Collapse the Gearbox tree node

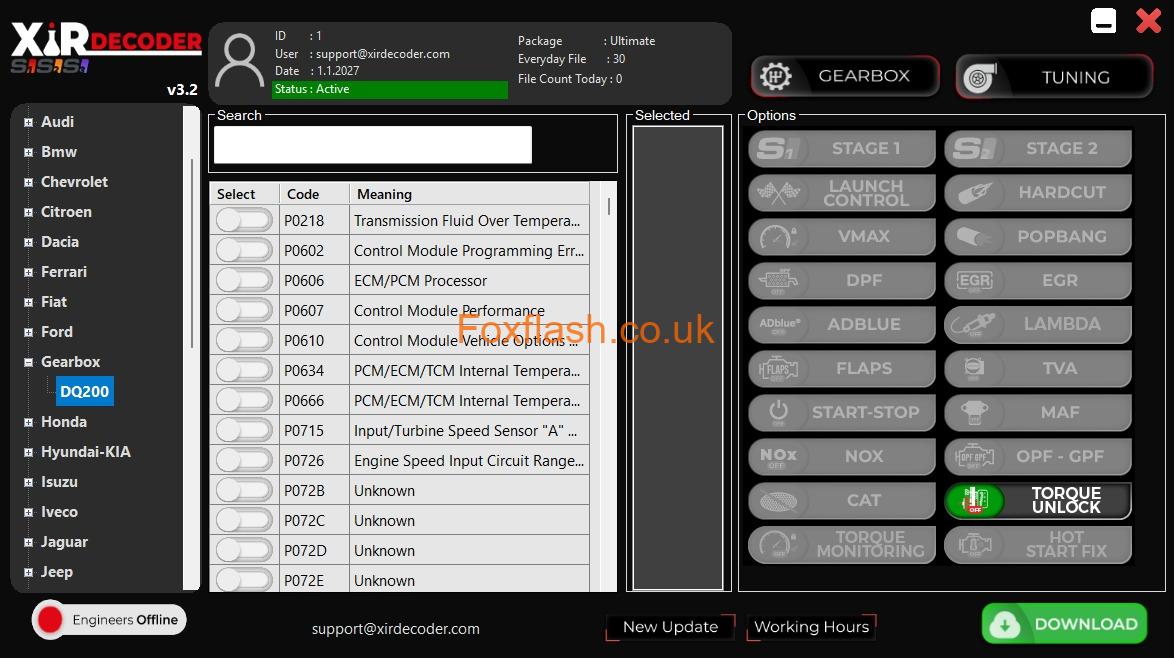pyautogui.click(x=29, y=362)
